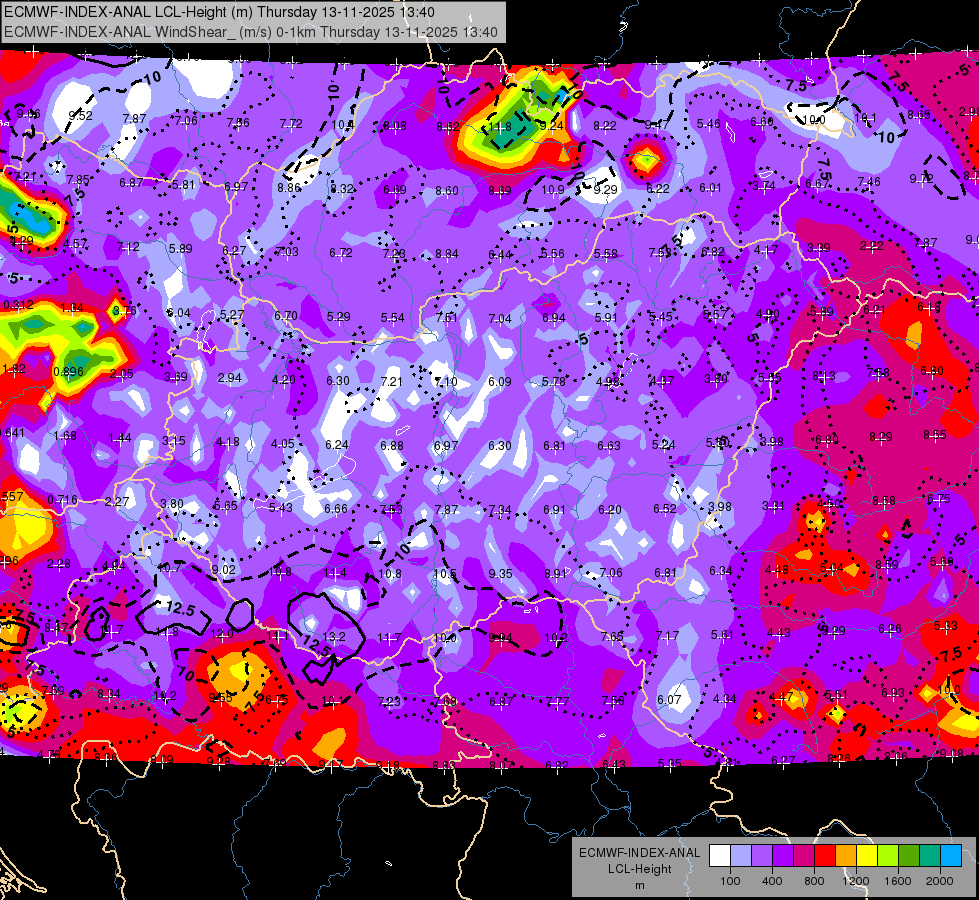Click the wind shear value 6.07
979x900 pixels.
coord(669,699)
